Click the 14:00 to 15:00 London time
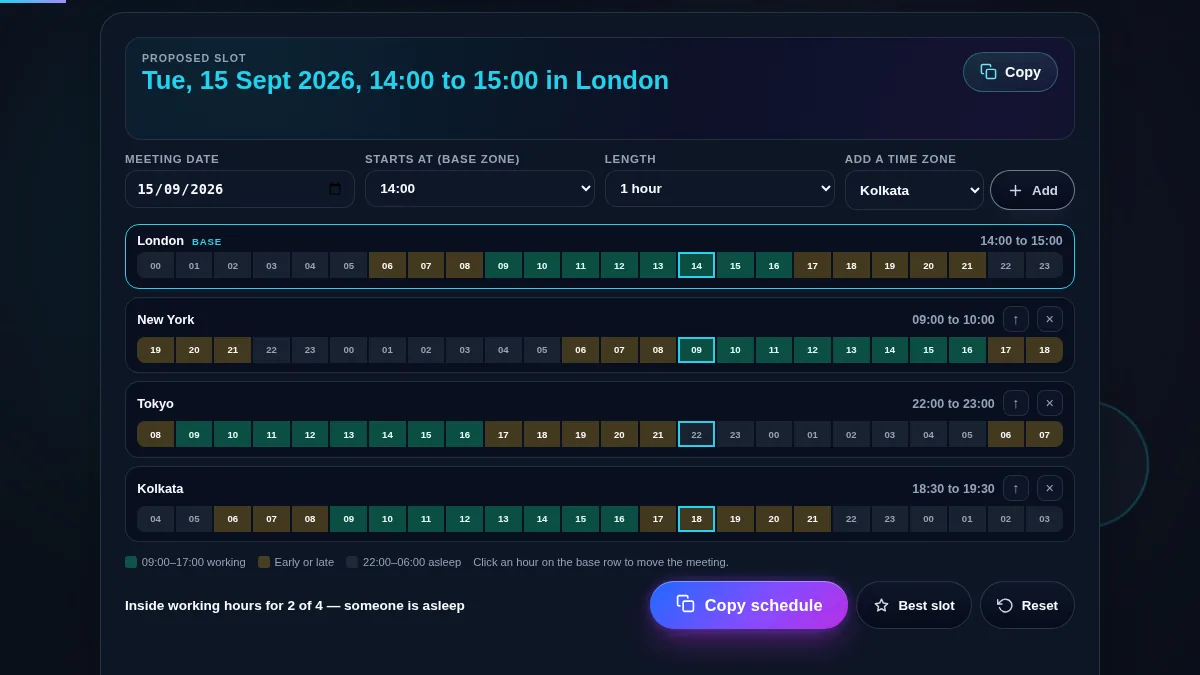Image resolution: width=1200 pixels, height=675 pixels. [x=1021, y=241]
